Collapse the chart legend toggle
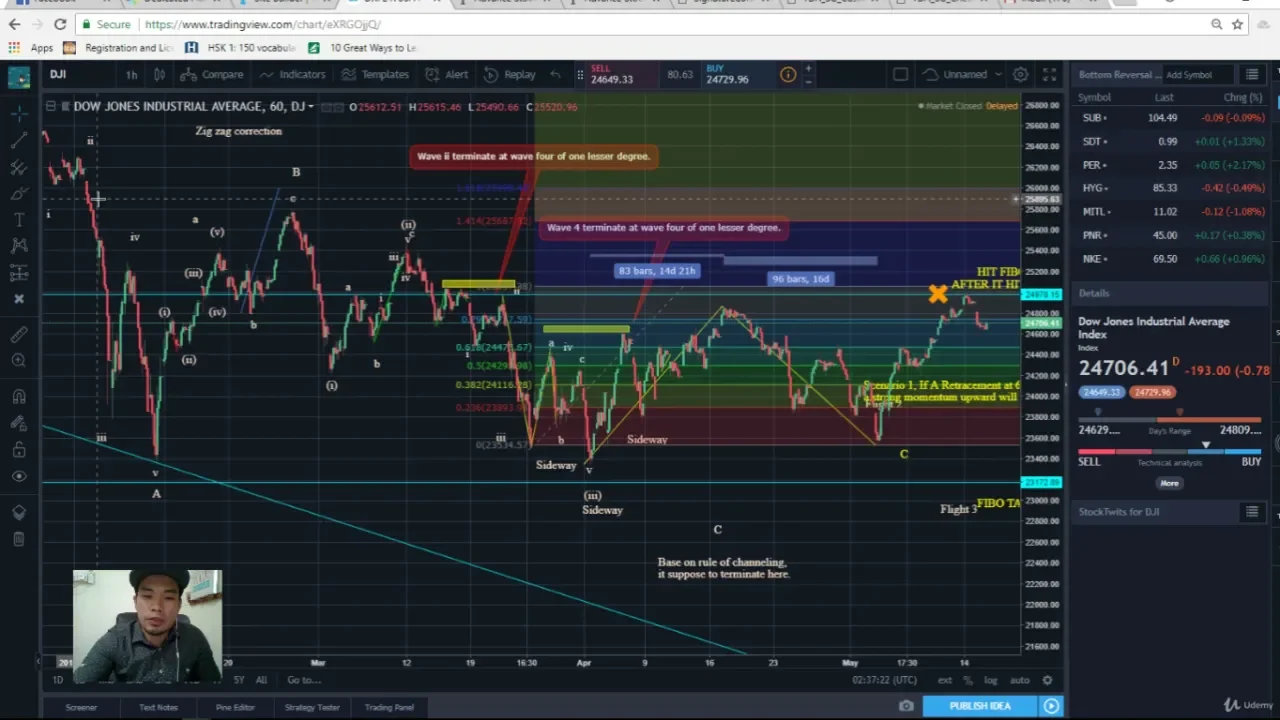The width and height of the screenshot is (1280, 720). click(50, 106)
